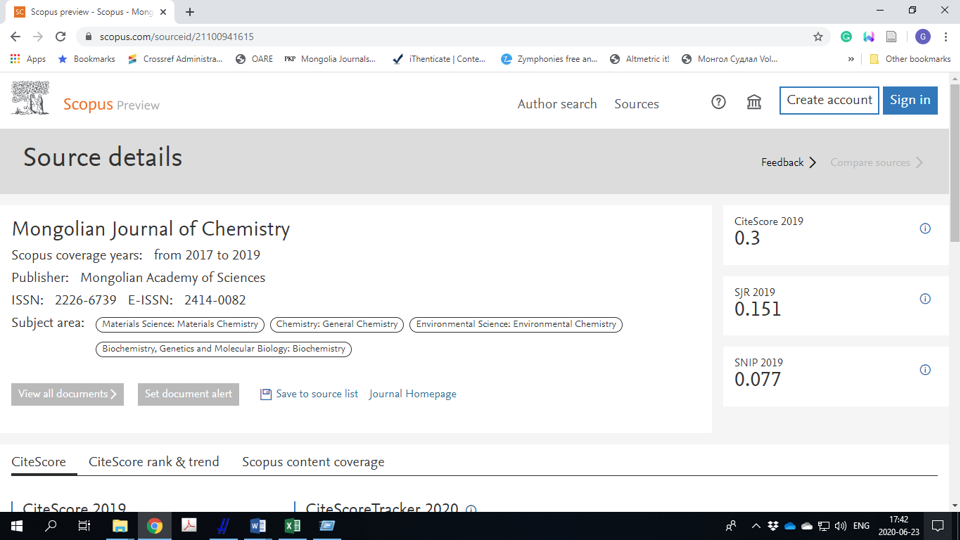Image resolution: width=960 pixels, height=540 pixels.
Task: Open Chrome's three-dot menu
Action: (945, 37)
